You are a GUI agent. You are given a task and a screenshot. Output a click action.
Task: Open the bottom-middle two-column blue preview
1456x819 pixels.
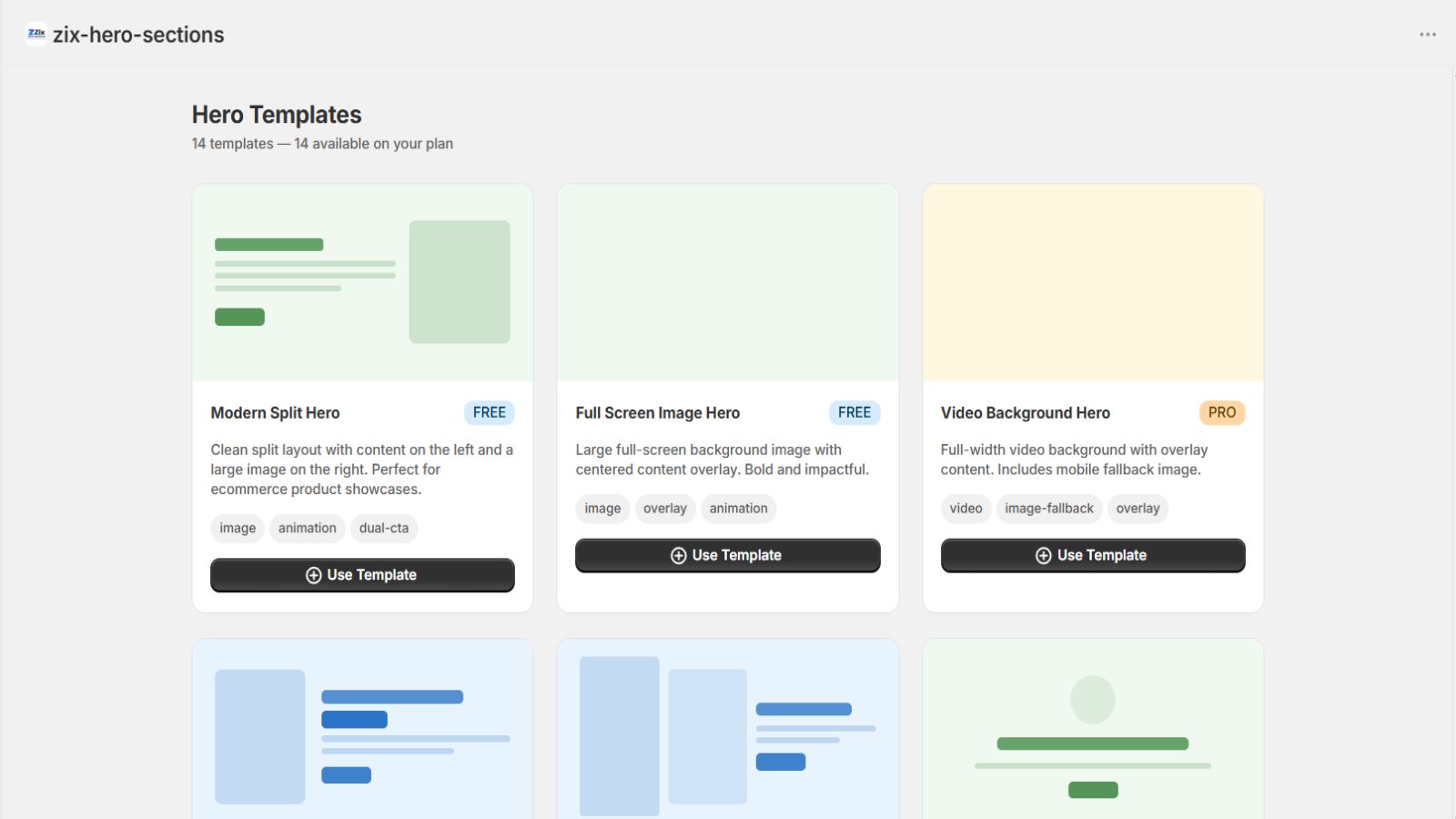[x=728, y=729]
